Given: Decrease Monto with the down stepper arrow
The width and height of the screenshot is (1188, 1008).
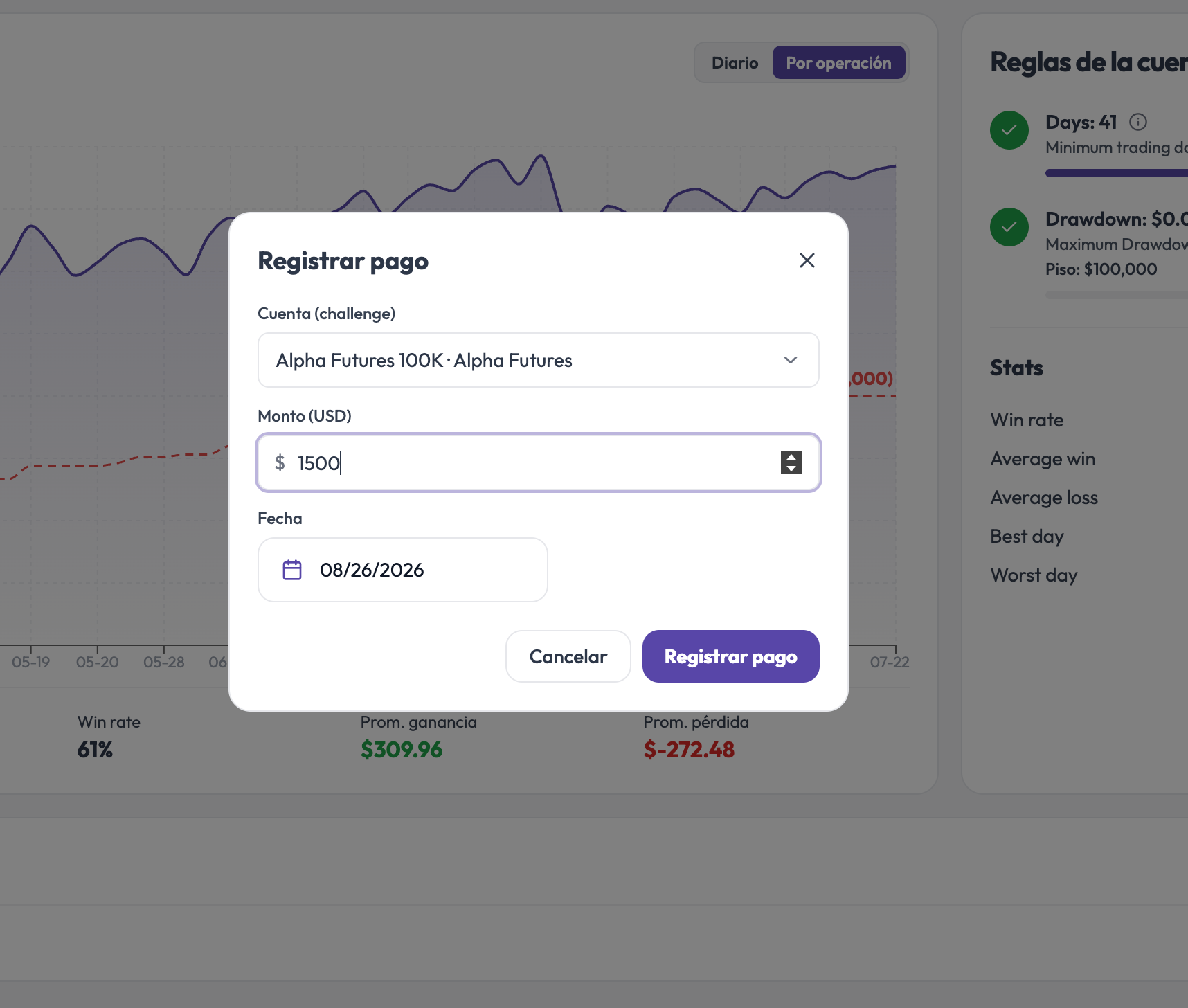Looking at the screenshot, I should pyautogui.click(x=791, y=469).
